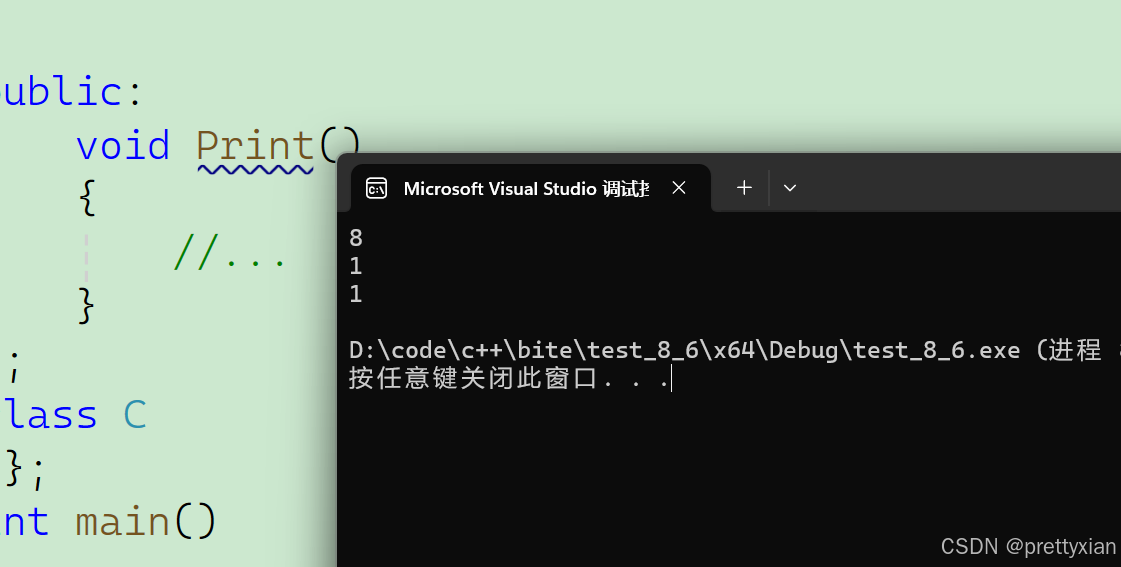Expand the terminal profile dropdown chevron

coord(790,188)
